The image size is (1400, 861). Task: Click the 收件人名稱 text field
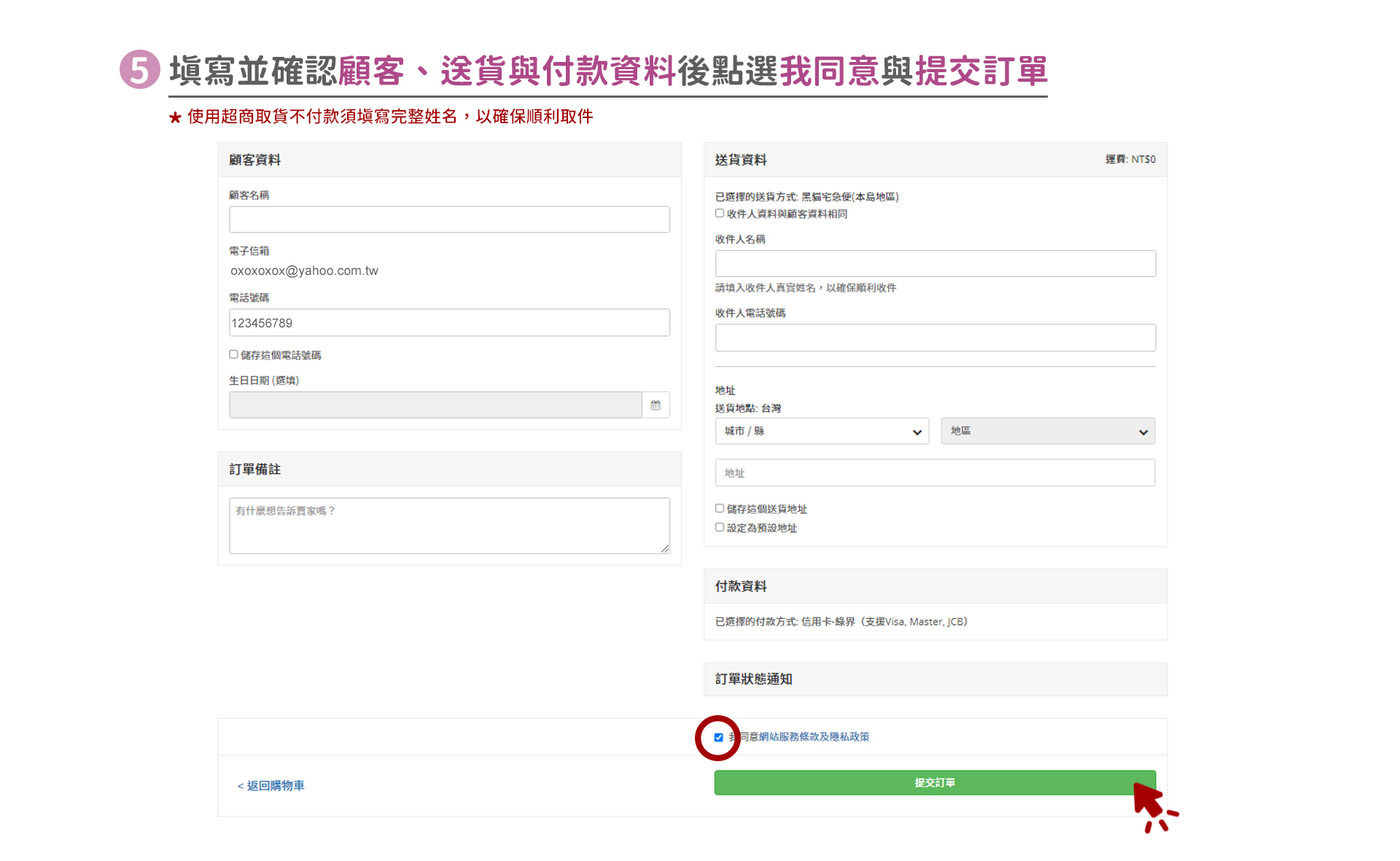point(935,264)
